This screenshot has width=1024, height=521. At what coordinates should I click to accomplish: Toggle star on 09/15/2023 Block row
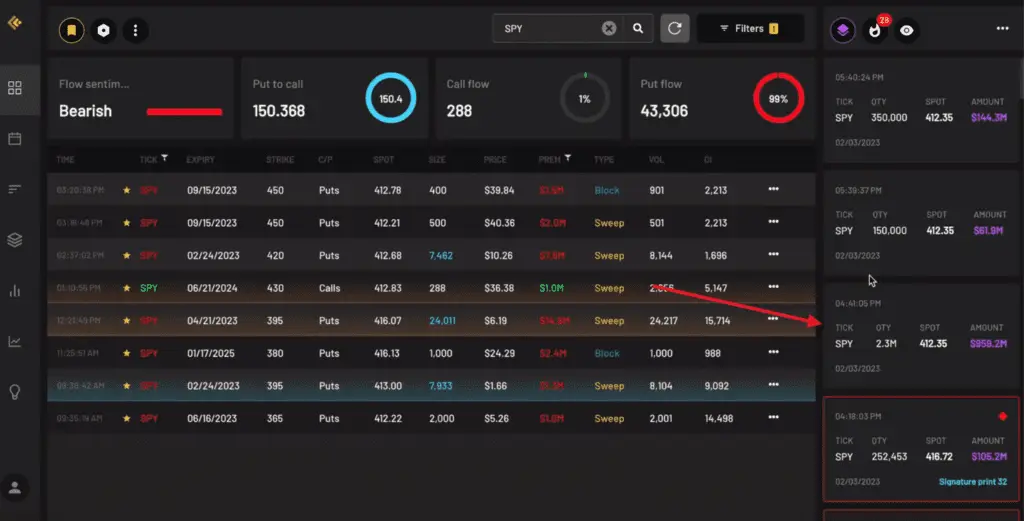click(127, 190)
